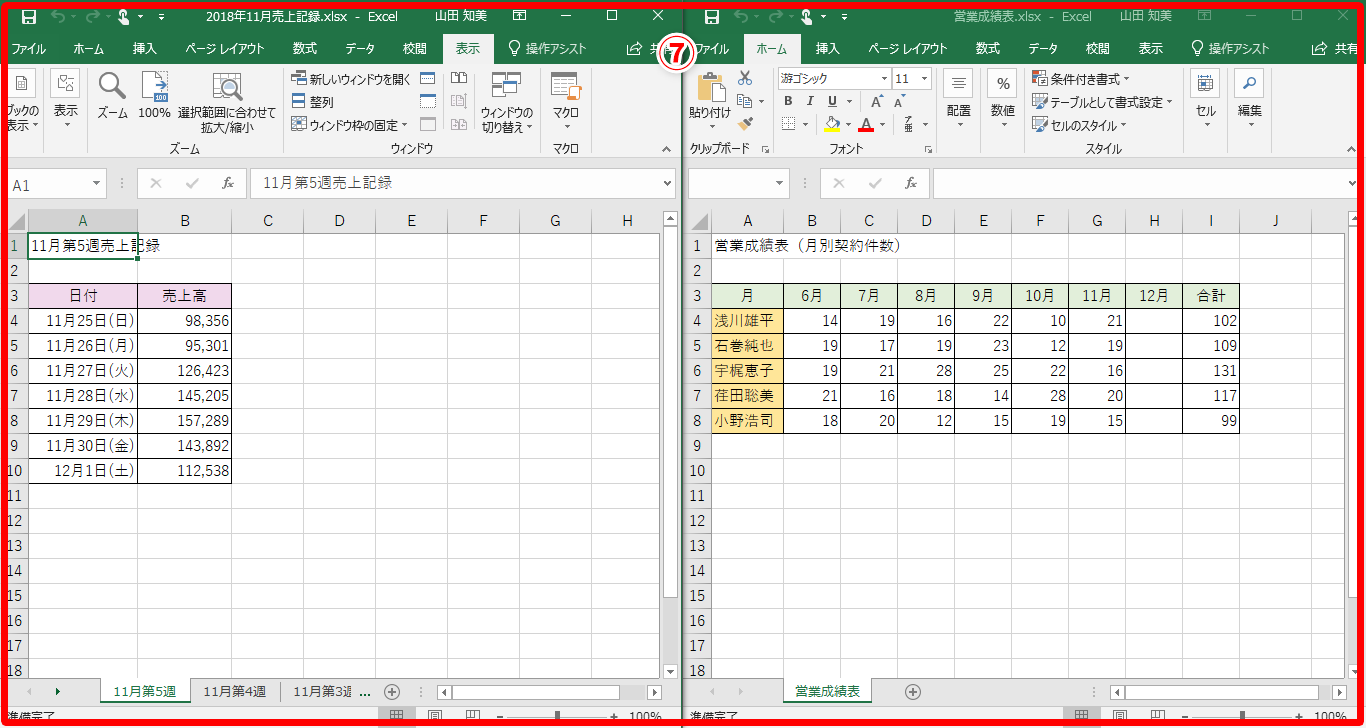Screen dimensions: 1366x728
Task: Open セルのスタイル cell styles menu
Action: coord(1080,125)
